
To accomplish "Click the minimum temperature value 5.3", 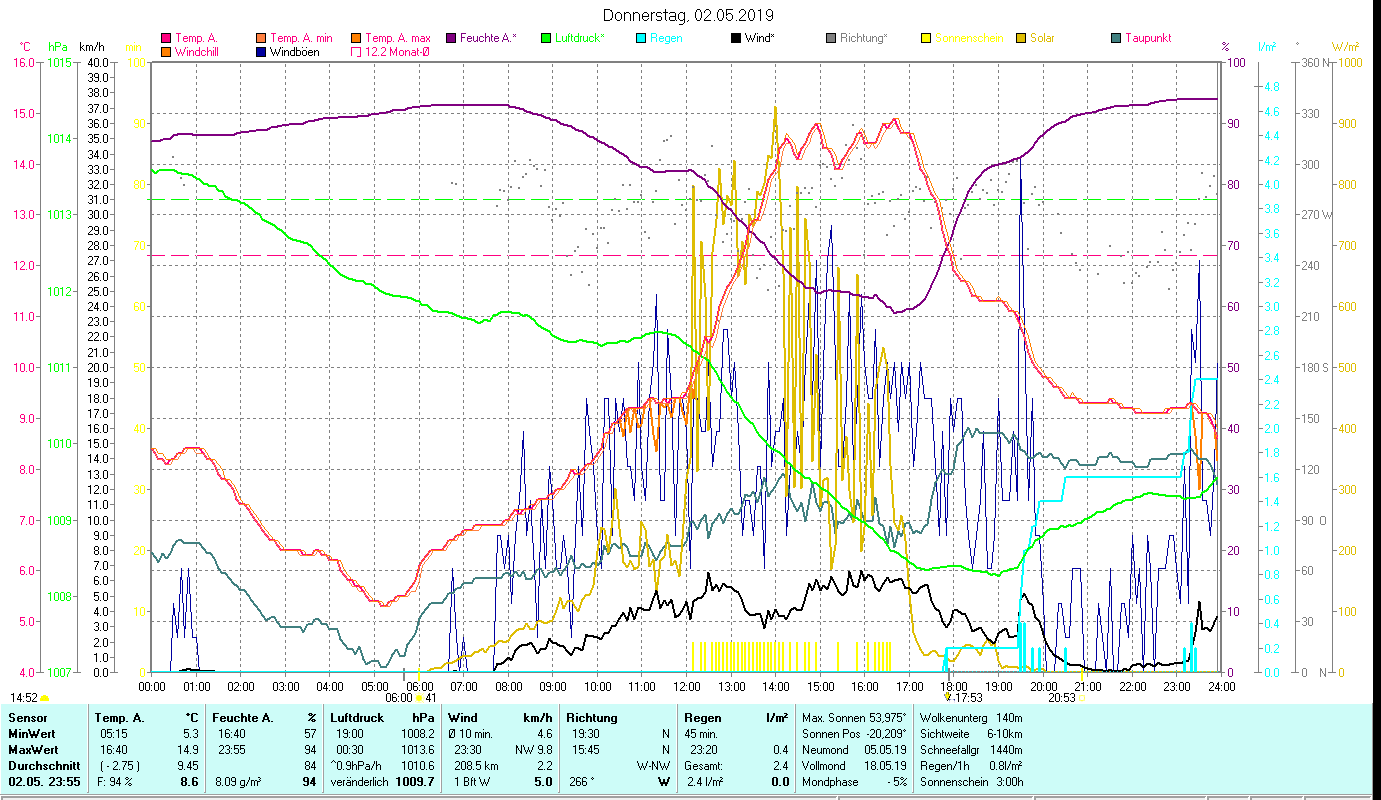I will click(191, 734).
